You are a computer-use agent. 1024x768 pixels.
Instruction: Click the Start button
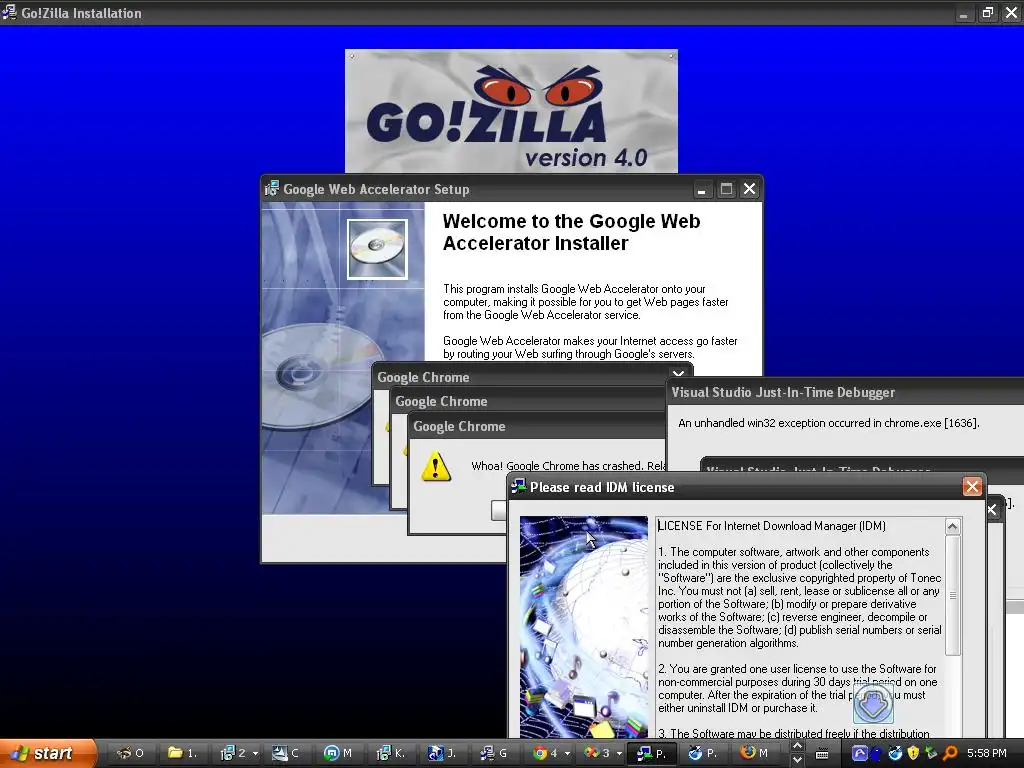(x=48, y=753)
